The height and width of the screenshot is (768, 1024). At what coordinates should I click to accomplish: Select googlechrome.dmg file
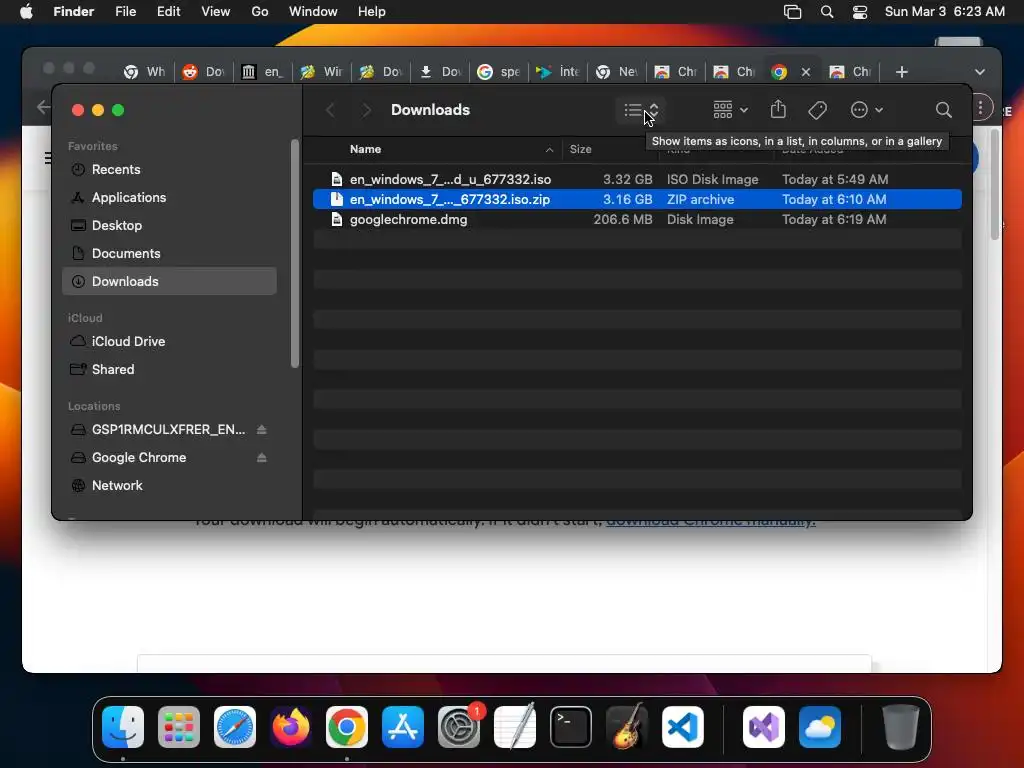(637, 220)
